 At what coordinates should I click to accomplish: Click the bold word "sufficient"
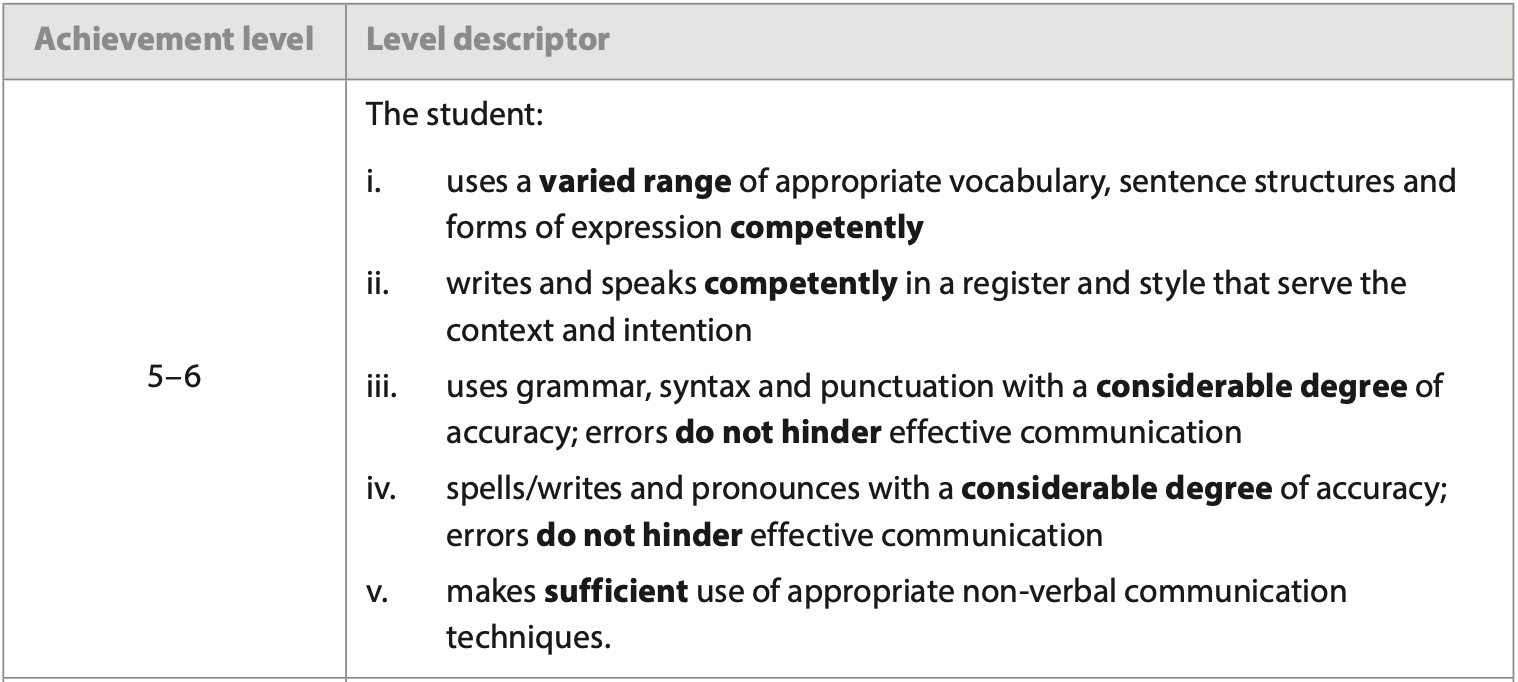[616, 591]
